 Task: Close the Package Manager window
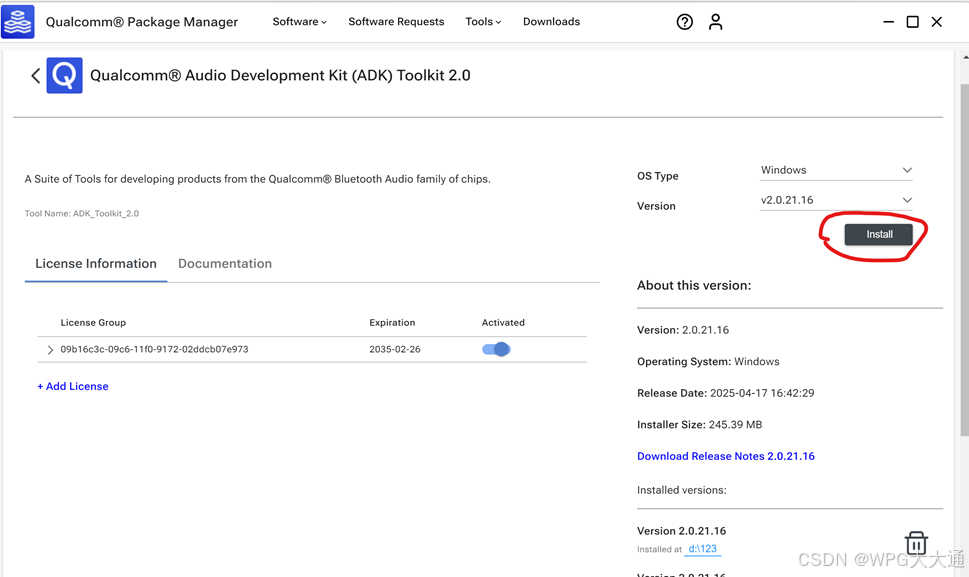(x=936, y=22)
